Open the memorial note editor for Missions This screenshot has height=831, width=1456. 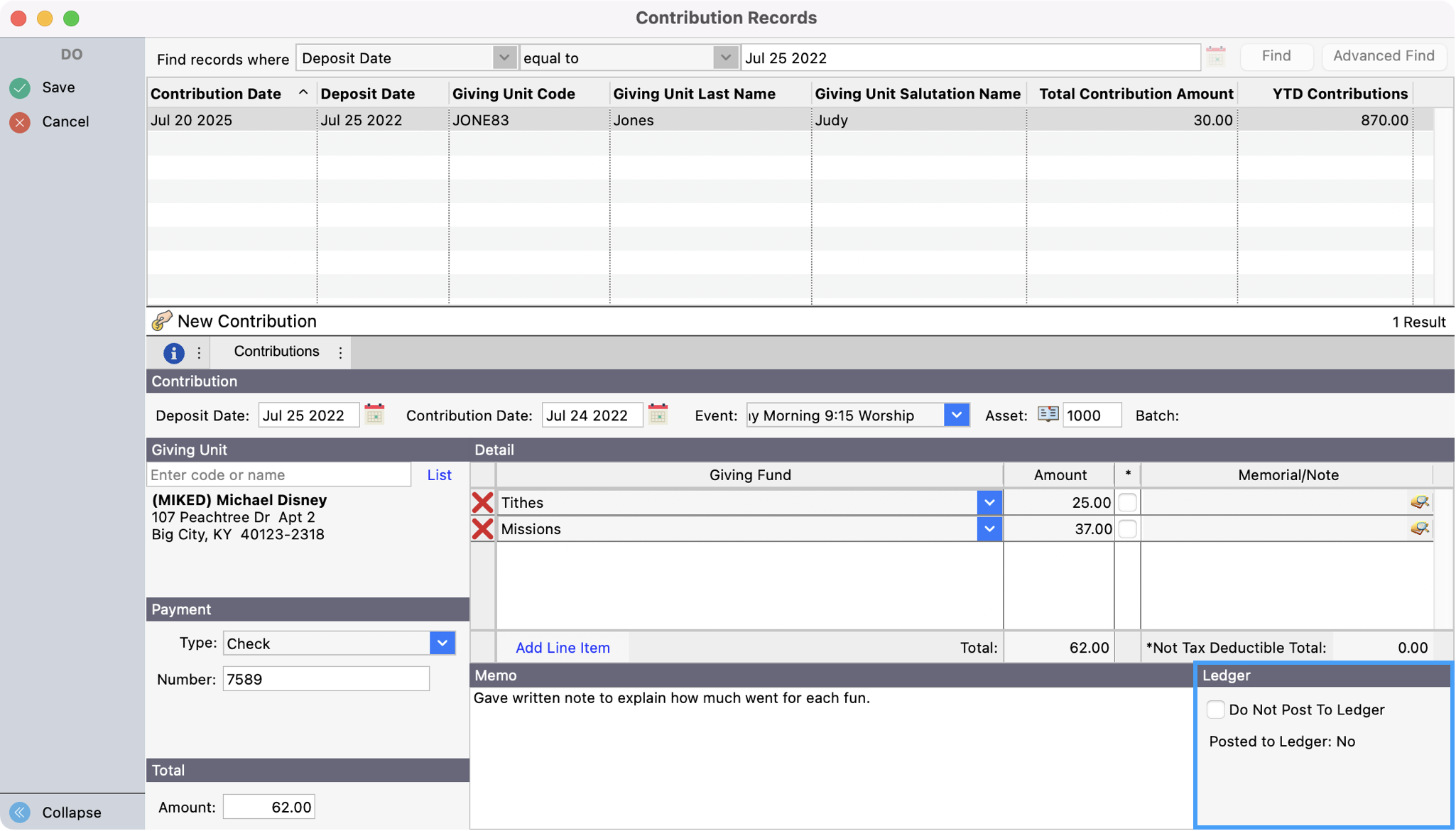[1420, 528]
